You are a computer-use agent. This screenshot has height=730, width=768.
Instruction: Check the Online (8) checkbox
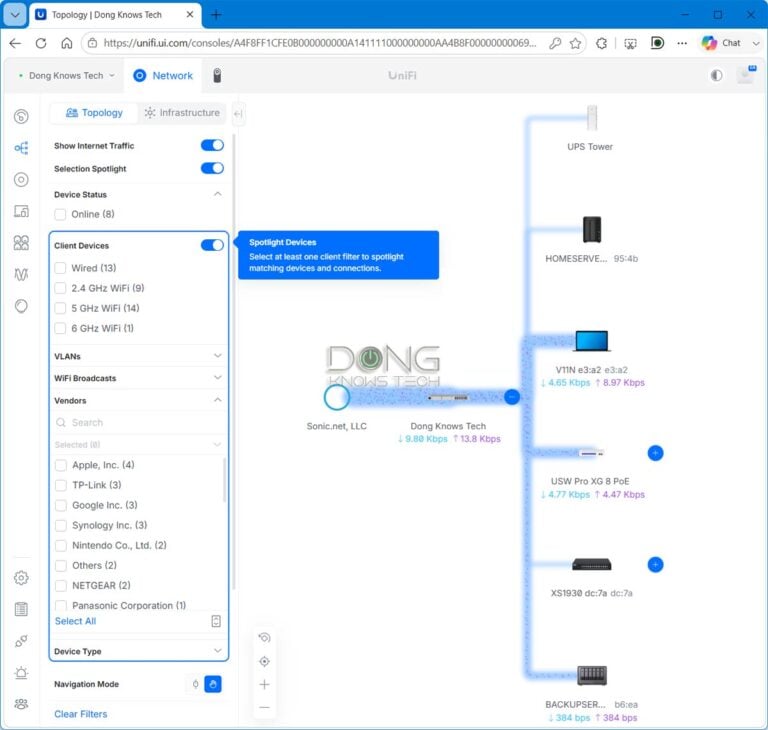tap(60, 214)
